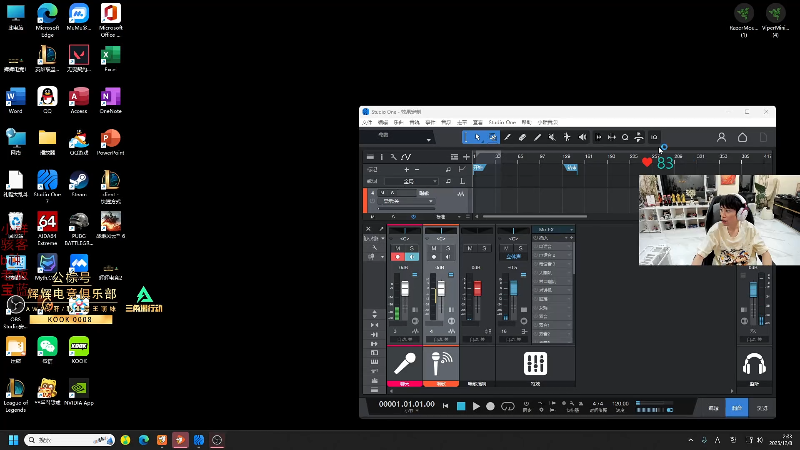Image resolution: width=800 pixels, height=450 pixels.
Task: Select the Eraser tool in the toolbar
Action: (522, 137)
